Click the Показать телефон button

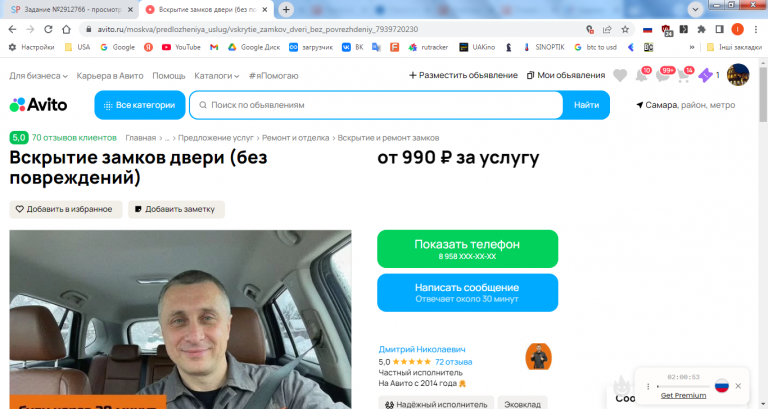click(467, 249)
